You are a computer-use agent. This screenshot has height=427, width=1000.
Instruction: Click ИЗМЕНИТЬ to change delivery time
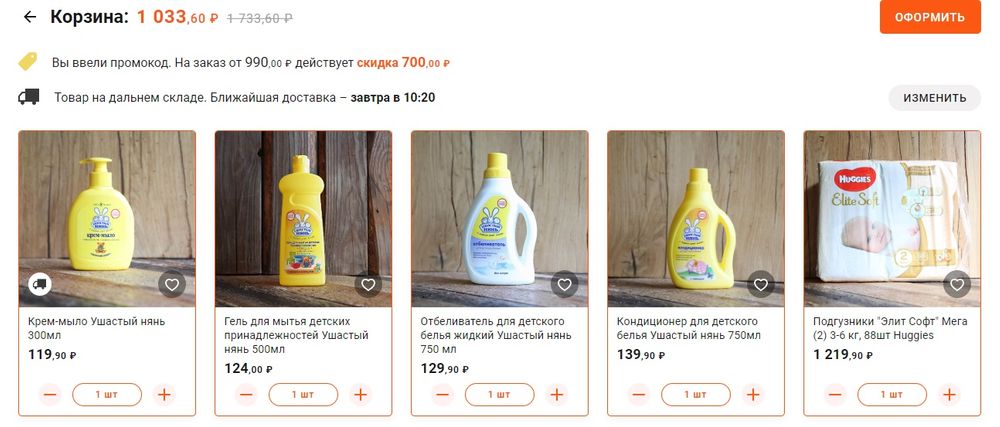point(934,98)
